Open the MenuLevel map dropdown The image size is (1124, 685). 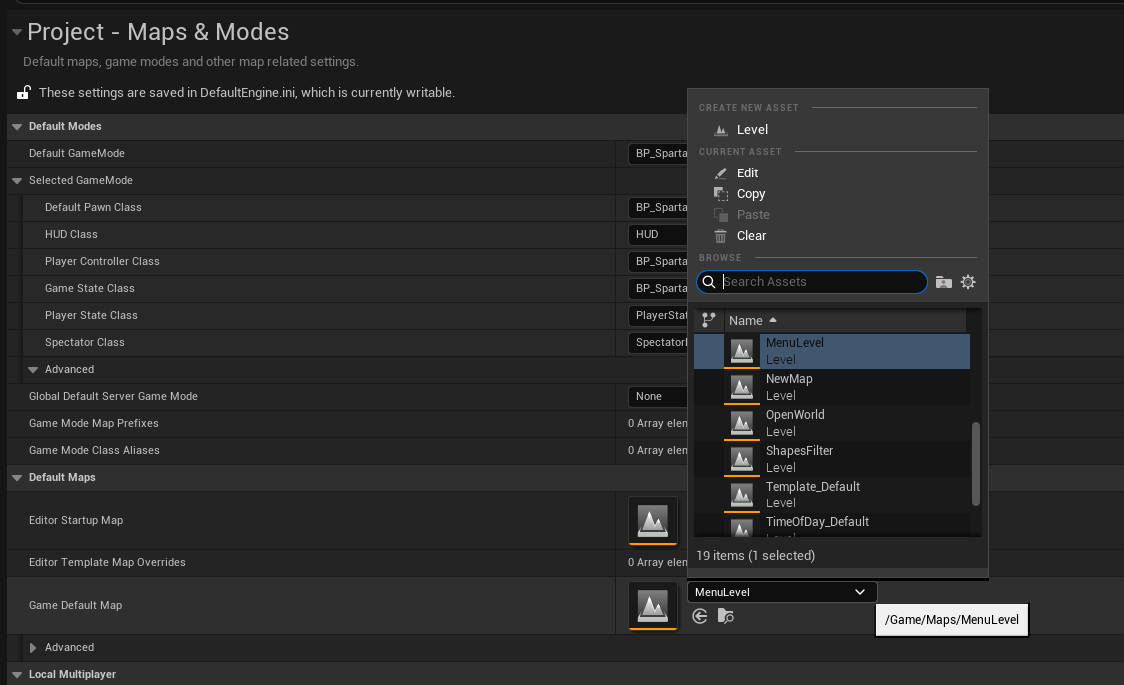pos(782,592)
